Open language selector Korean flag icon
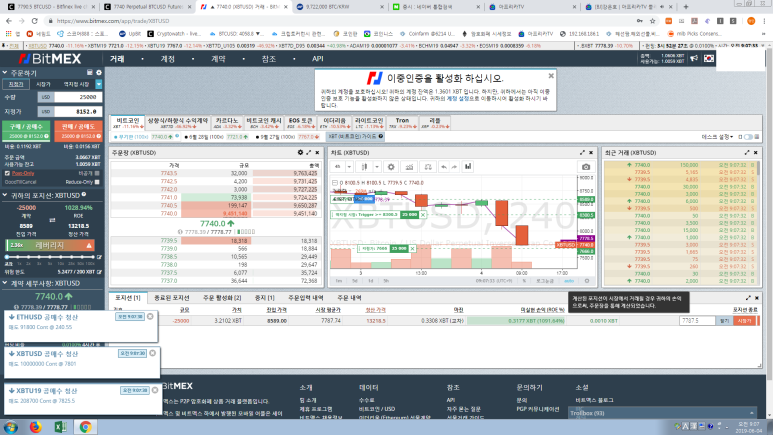Viewport: 773px width, 435px height. click(708, 58)
